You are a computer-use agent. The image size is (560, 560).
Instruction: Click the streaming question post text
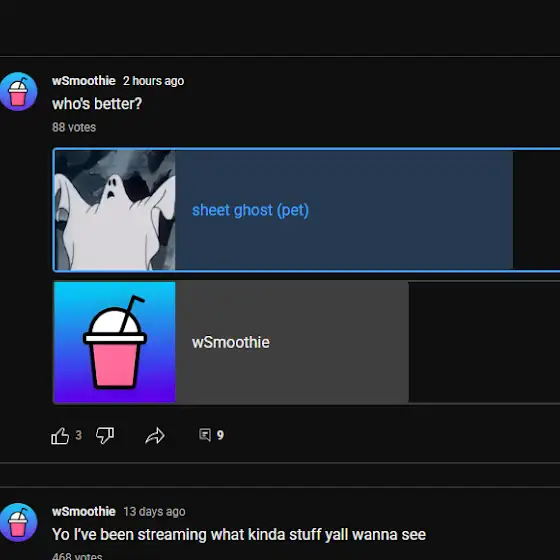point(239,535)
